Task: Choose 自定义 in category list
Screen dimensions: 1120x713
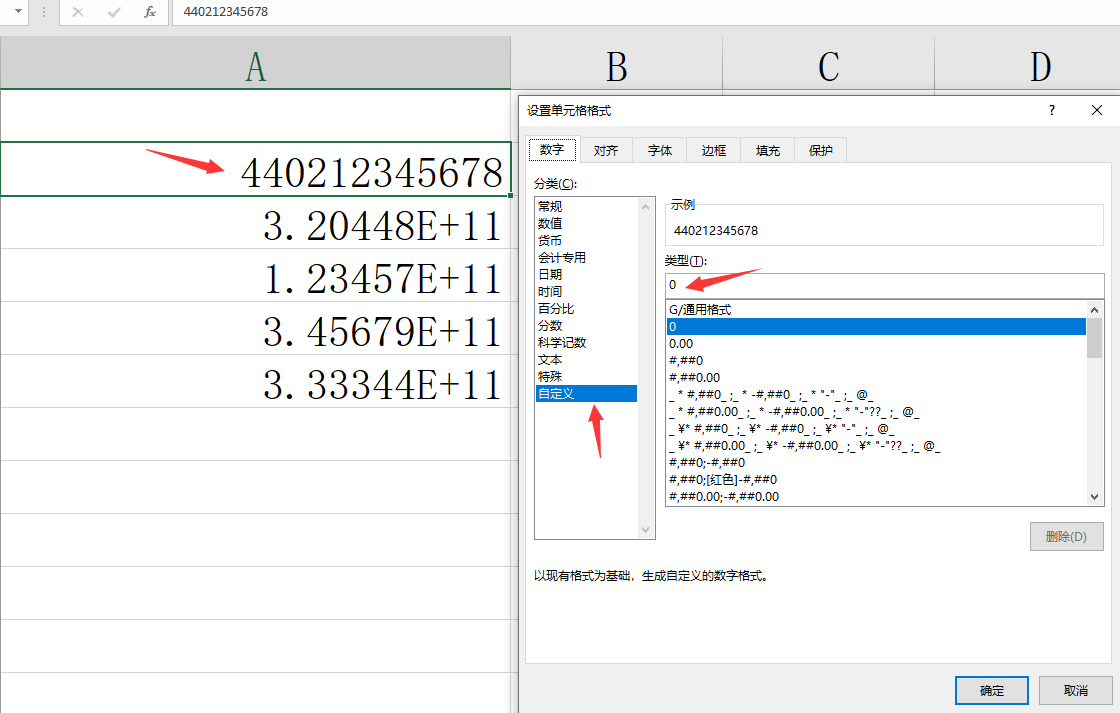Action: (586, 394)
